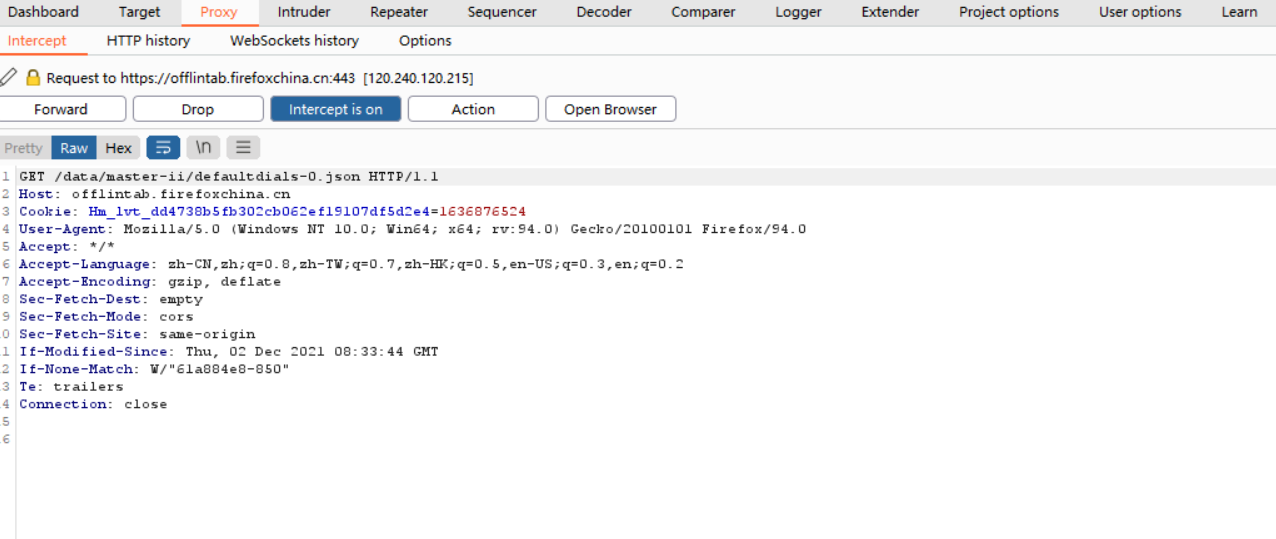Open the Dashboard tab
The image size is (1276, 539).
point(43,12)
